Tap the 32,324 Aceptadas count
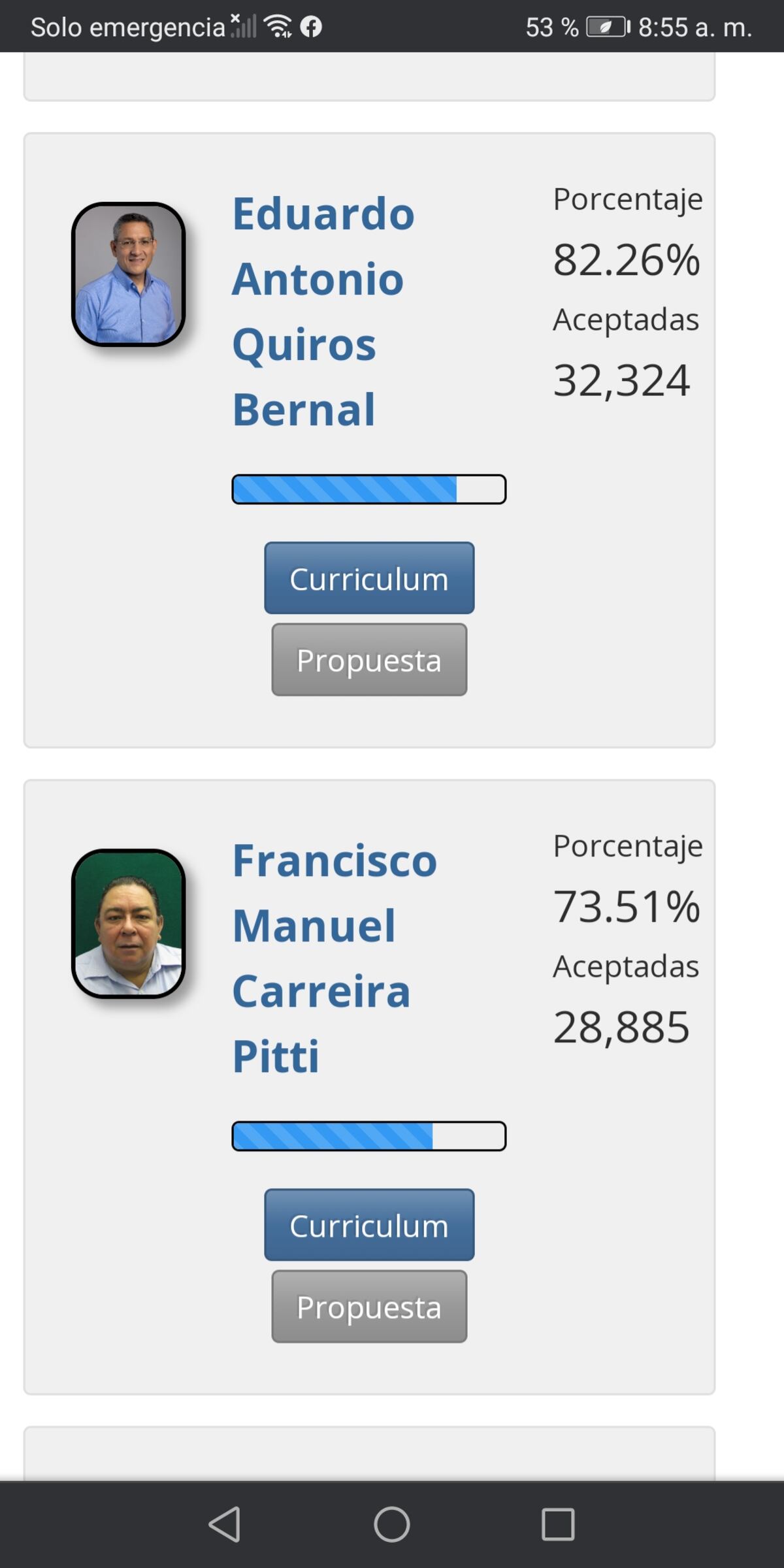Viewport: 784px width, 1568px height. [x=621, y=380]
